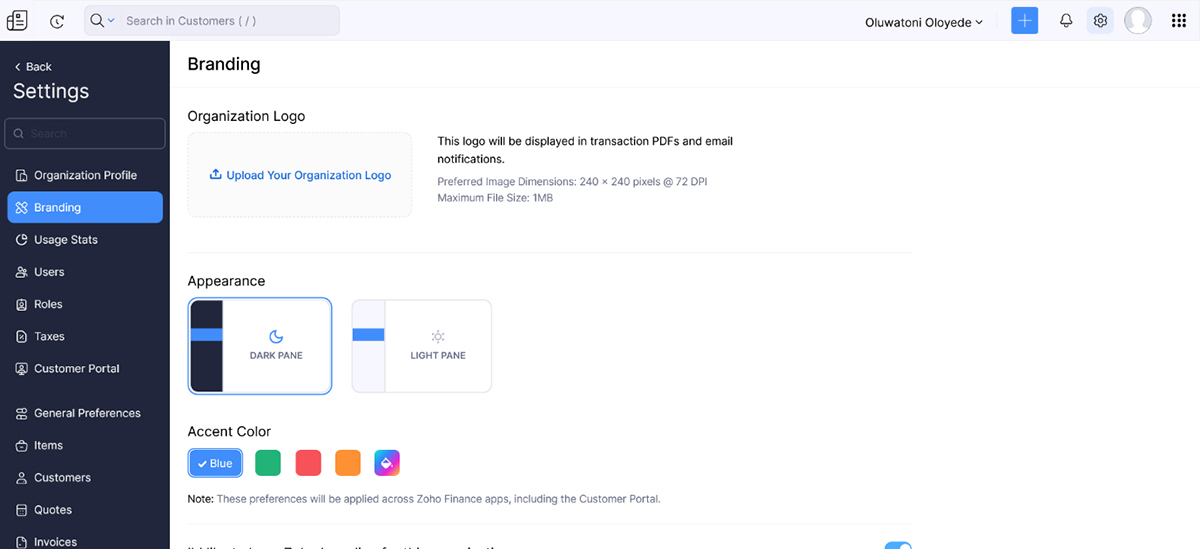
Task: Open the user profile avatar
Action: pyautogui.click(x=1138, y=21)
